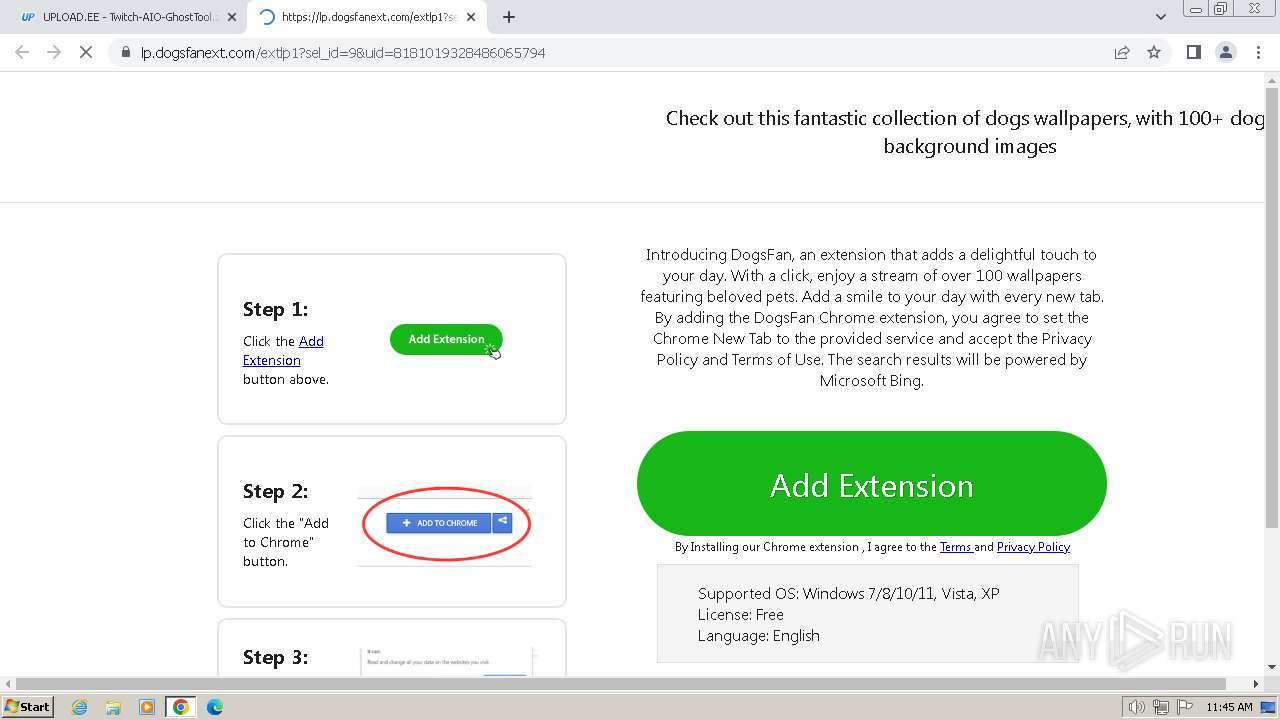The height and width of the screenshot is (720, 1280).
Task: Click the small Add Extension button in Step 1
Action: point(446,339)
